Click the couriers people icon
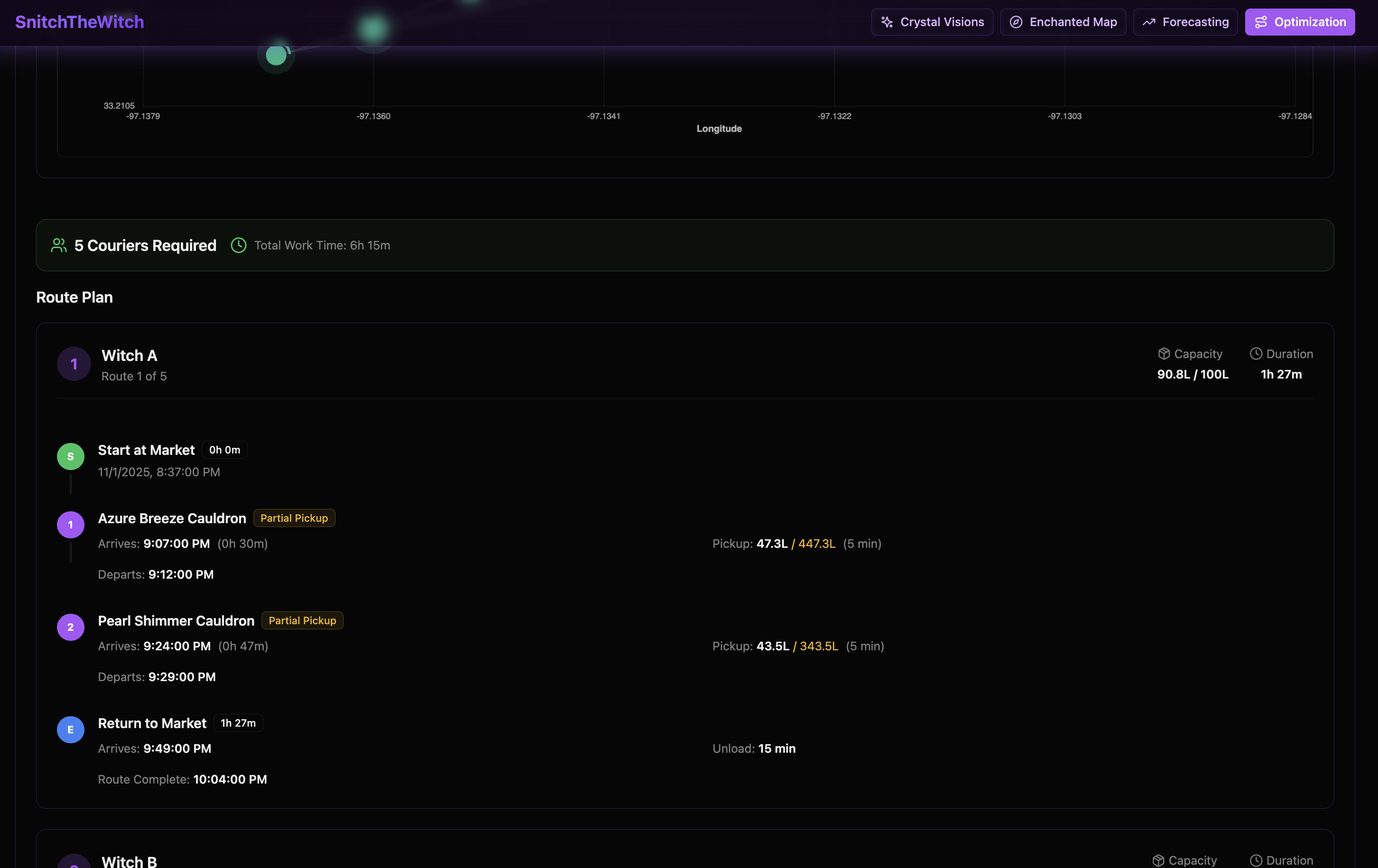Screen dimensions: 1378x868 59,246
